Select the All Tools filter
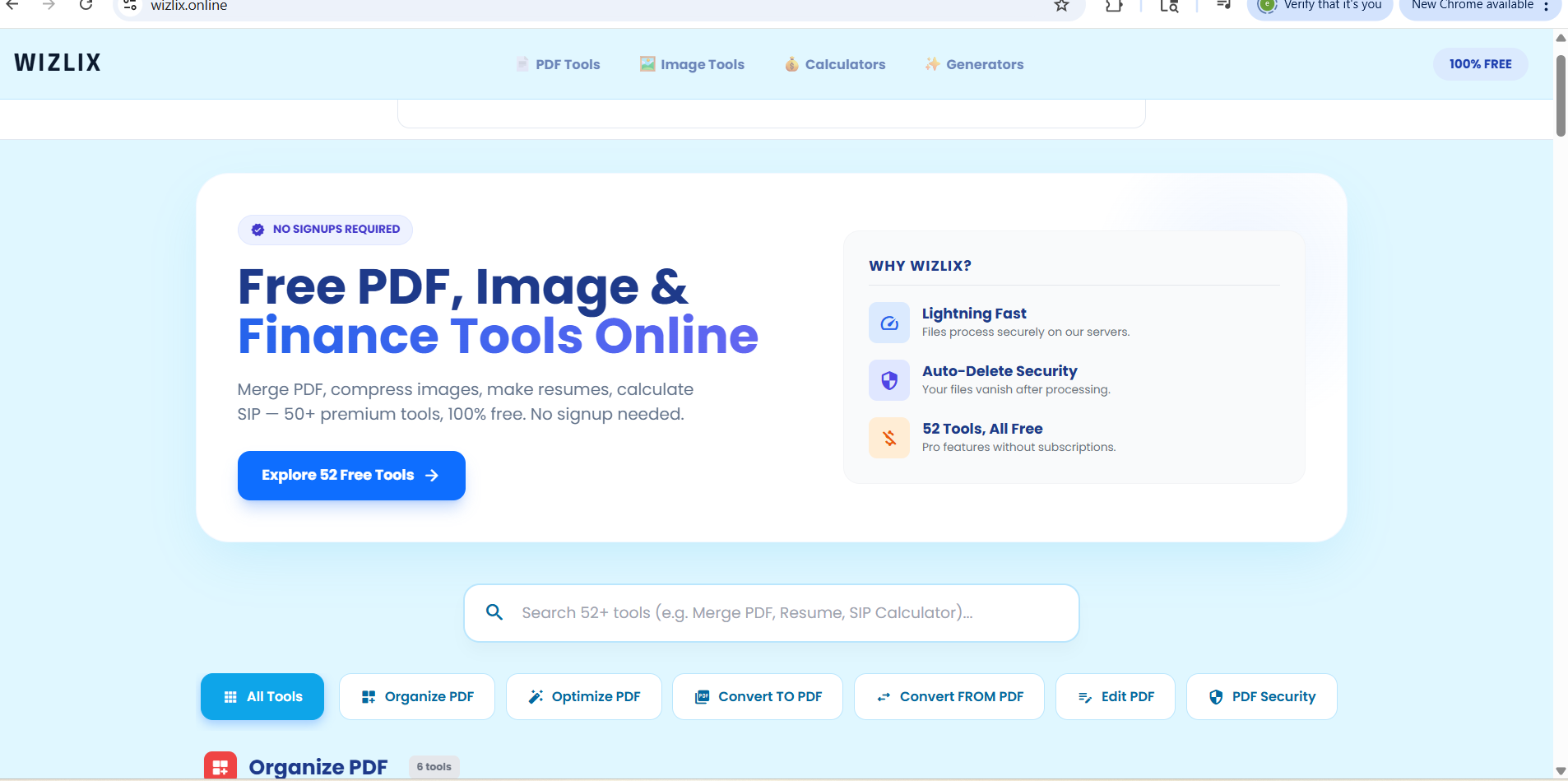 (262, 697)
